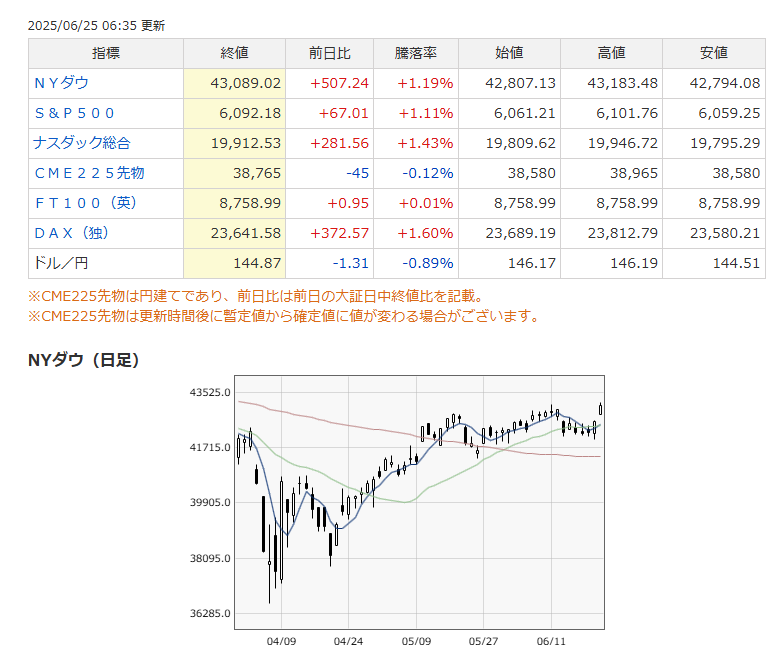The width and height of the screenshot is (777, 666).
Task: Click NYダウ low value 42,794.08
Action: [725, 83]
